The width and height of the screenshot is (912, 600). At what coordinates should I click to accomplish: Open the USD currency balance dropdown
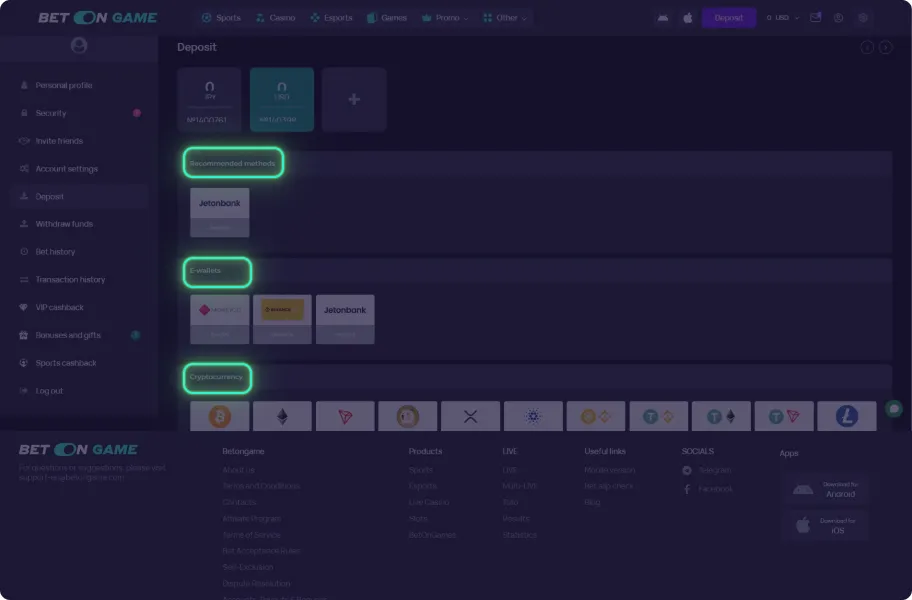(x=783, y=18)
